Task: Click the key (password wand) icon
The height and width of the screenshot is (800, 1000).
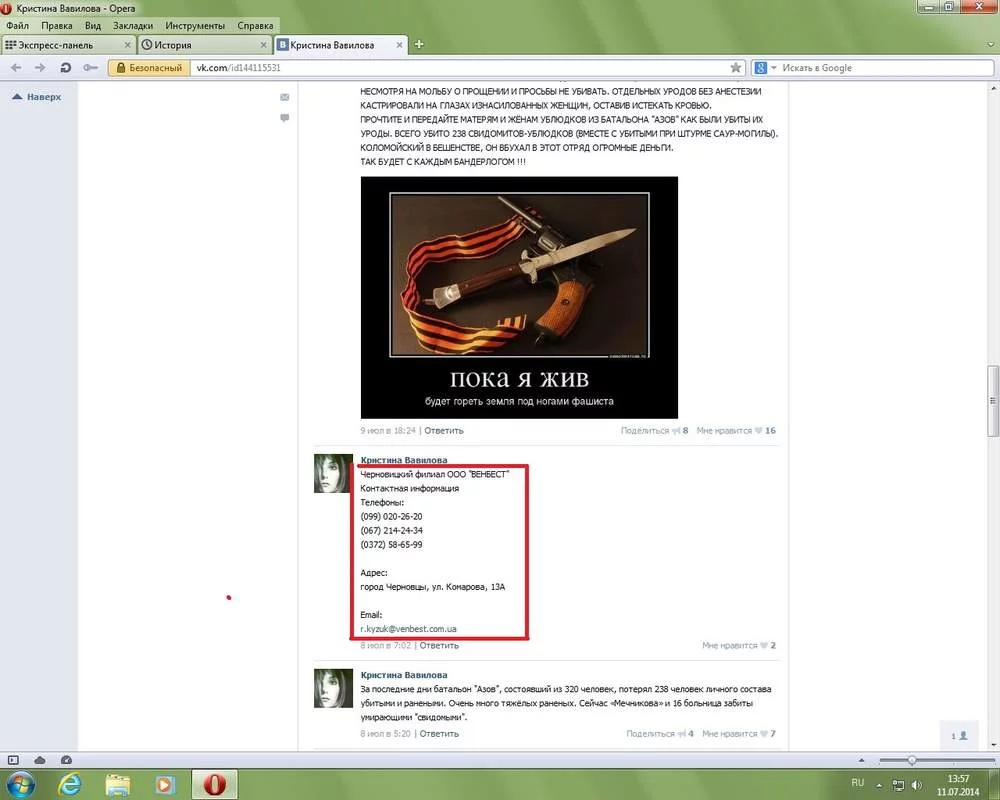Action: click(x=91, y=68)
